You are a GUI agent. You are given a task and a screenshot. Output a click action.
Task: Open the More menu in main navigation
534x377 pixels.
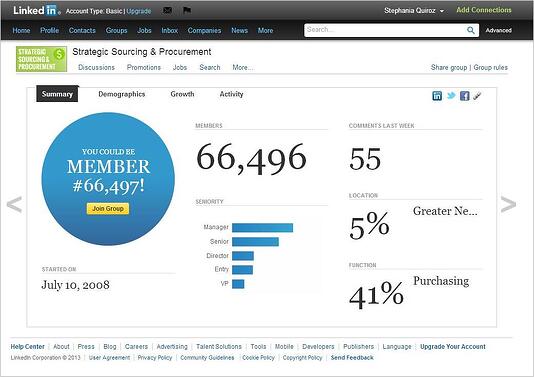click(x=265, y=30)
